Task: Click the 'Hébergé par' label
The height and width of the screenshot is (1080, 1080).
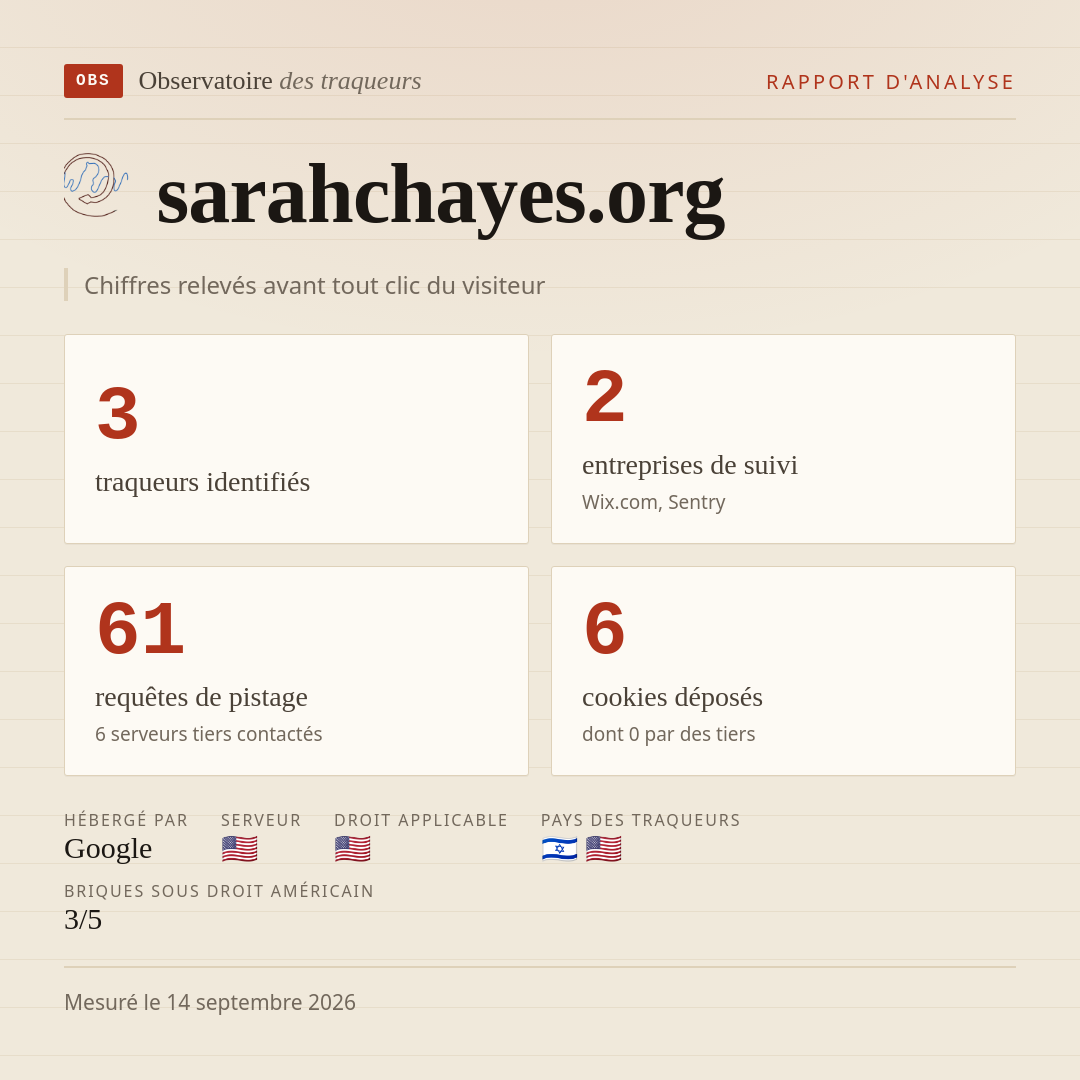Action: click(126, 820)
